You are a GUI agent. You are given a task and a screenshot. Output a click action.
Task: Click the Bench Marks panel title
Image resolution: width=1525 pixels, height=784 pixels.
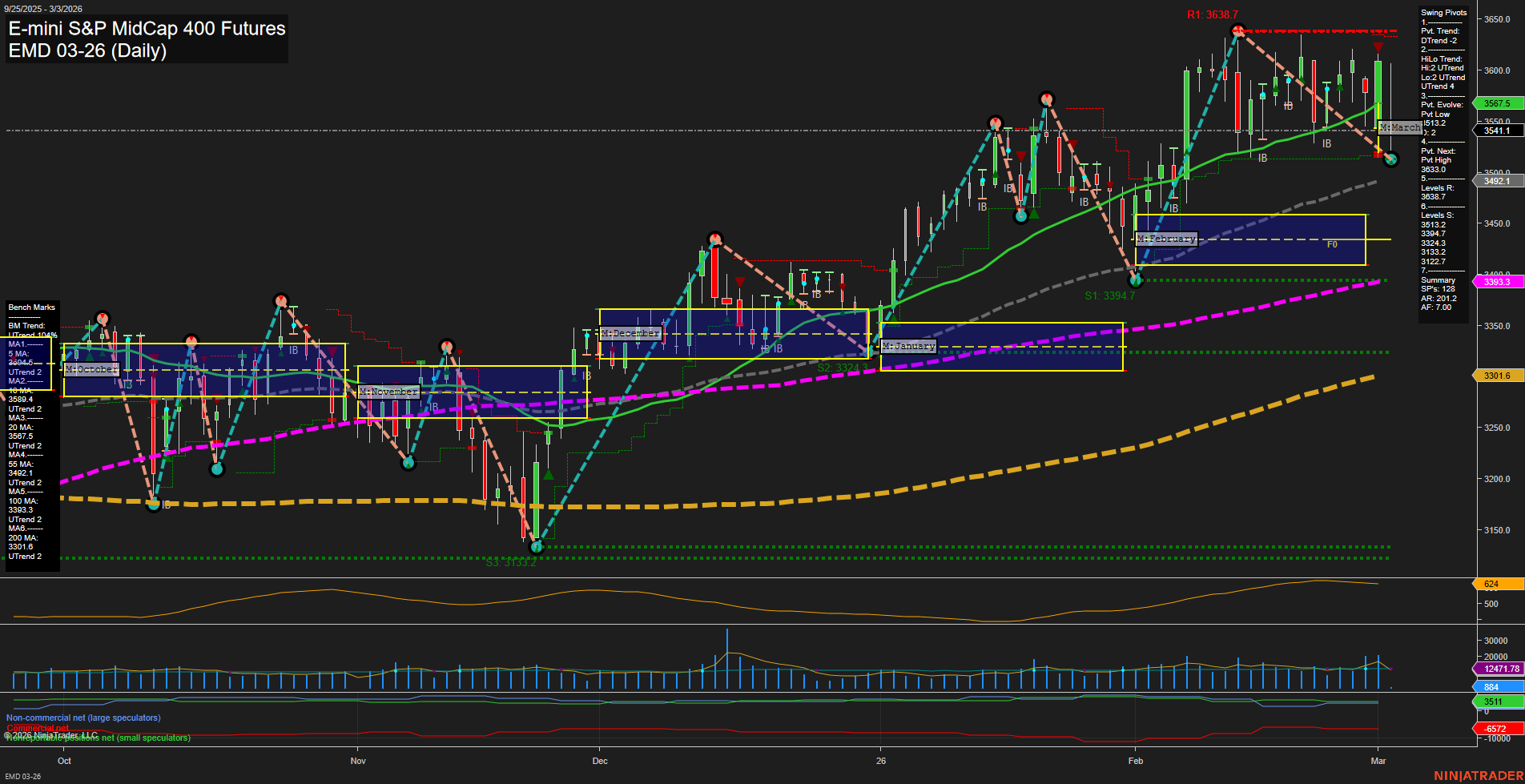(x=30, y=307)
